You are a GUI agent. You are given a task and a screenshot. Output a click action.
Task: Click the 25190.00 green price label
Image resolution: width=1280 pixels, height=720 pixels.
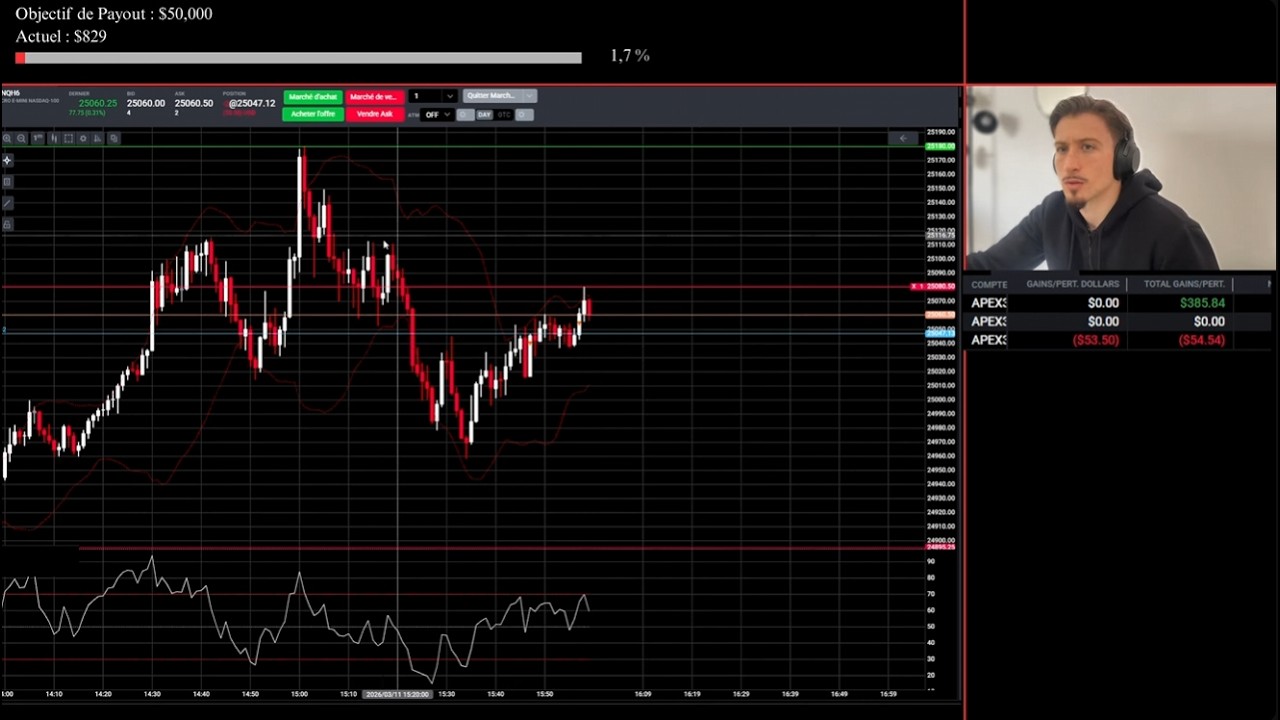[x=941, y=146]
